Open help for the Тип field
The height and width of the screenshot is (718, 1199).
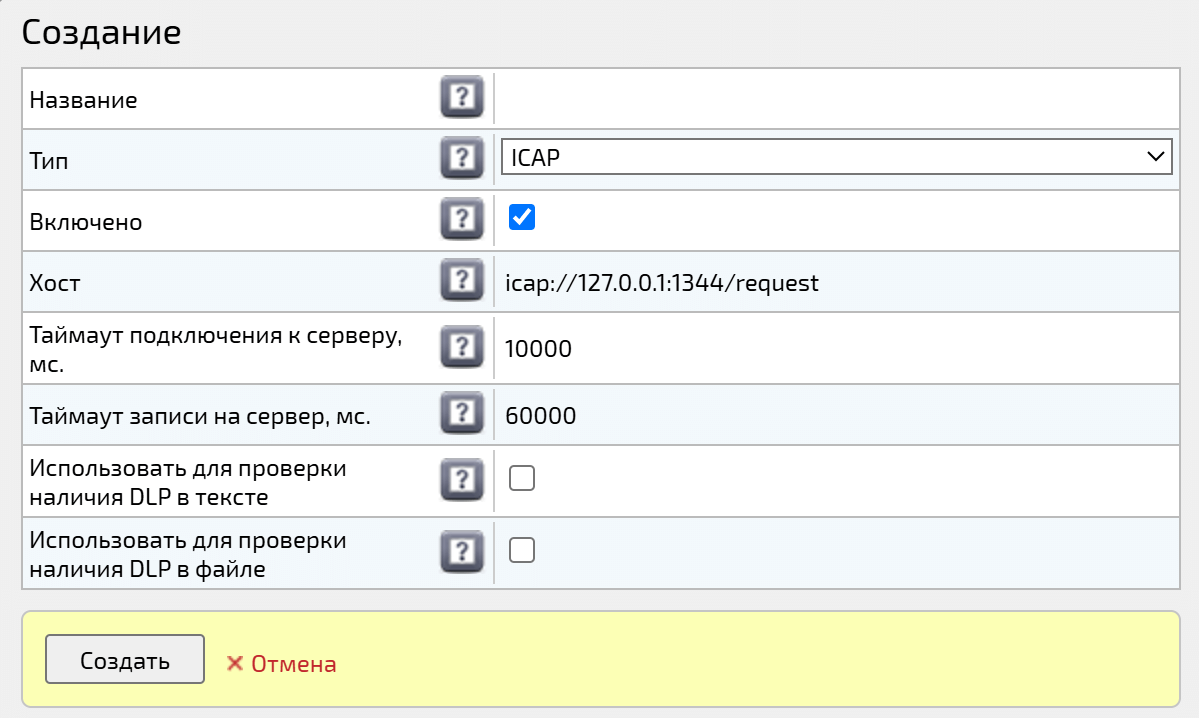coord(461,158)
